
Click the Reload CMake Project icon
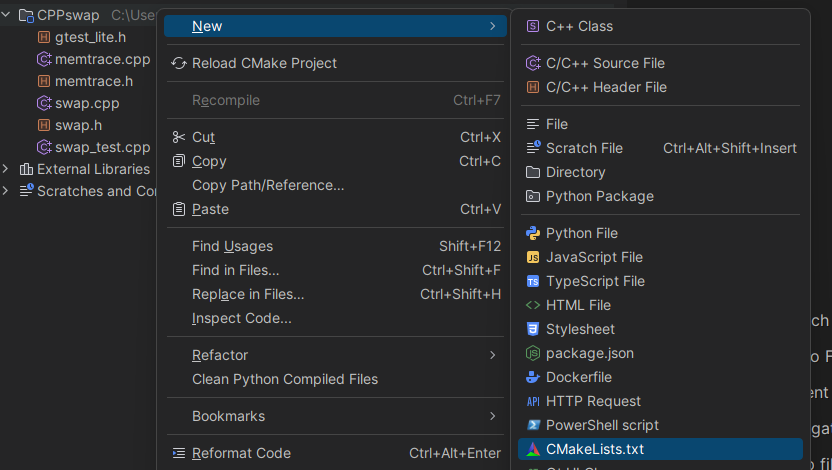(179, 63)
